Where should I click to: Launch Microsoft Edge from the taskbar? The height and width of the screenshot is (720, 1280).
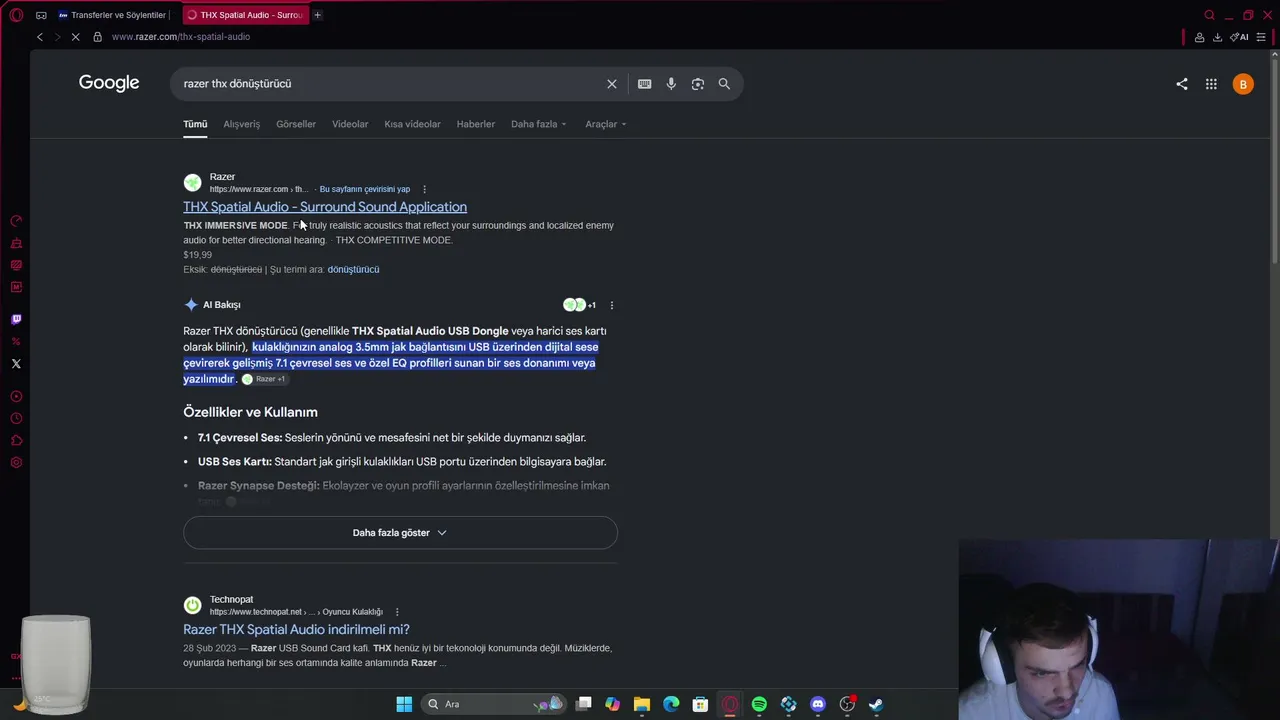(x=671, y=704)
